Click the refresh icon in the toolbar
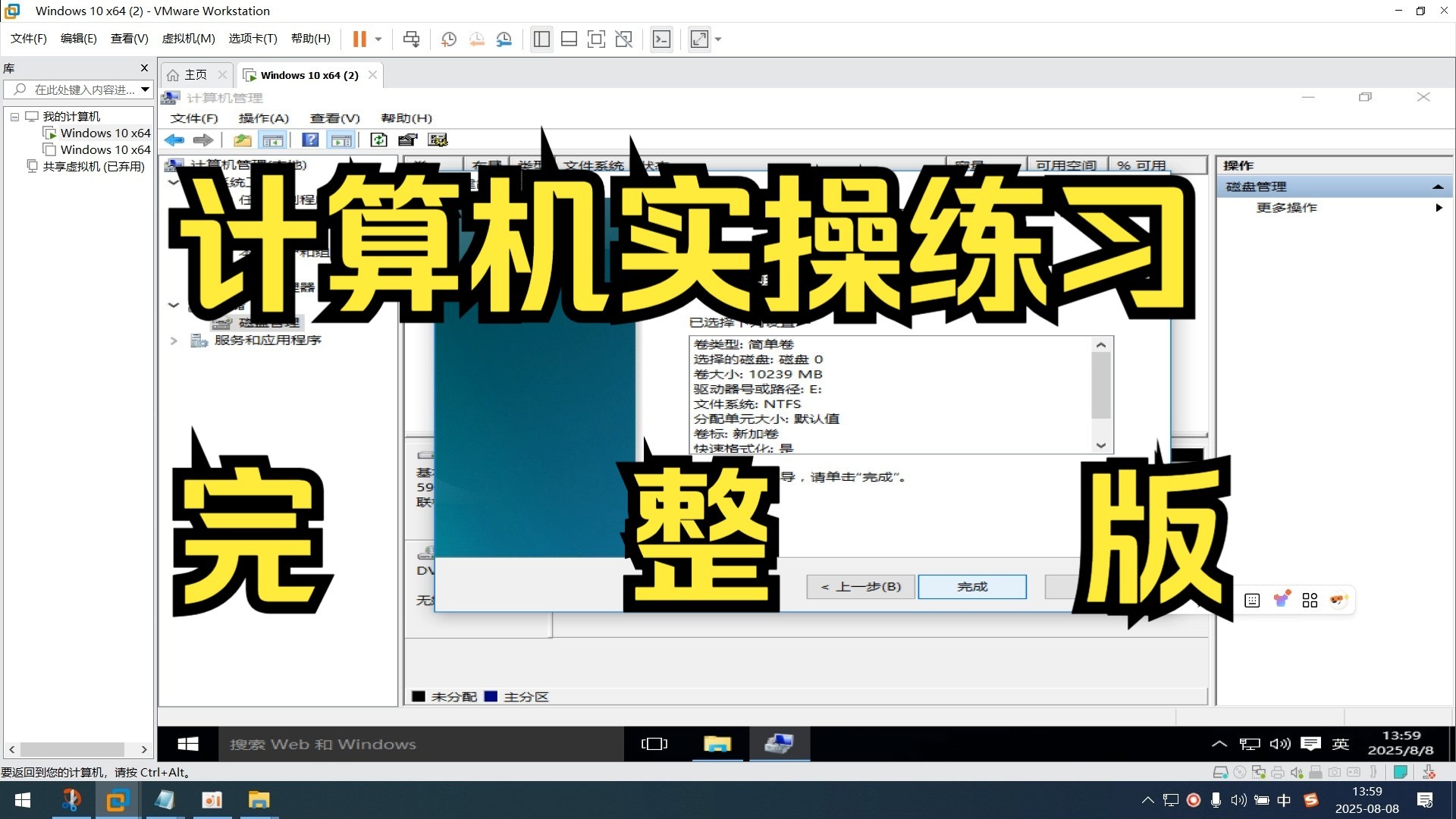 click(x=378, y=140)
